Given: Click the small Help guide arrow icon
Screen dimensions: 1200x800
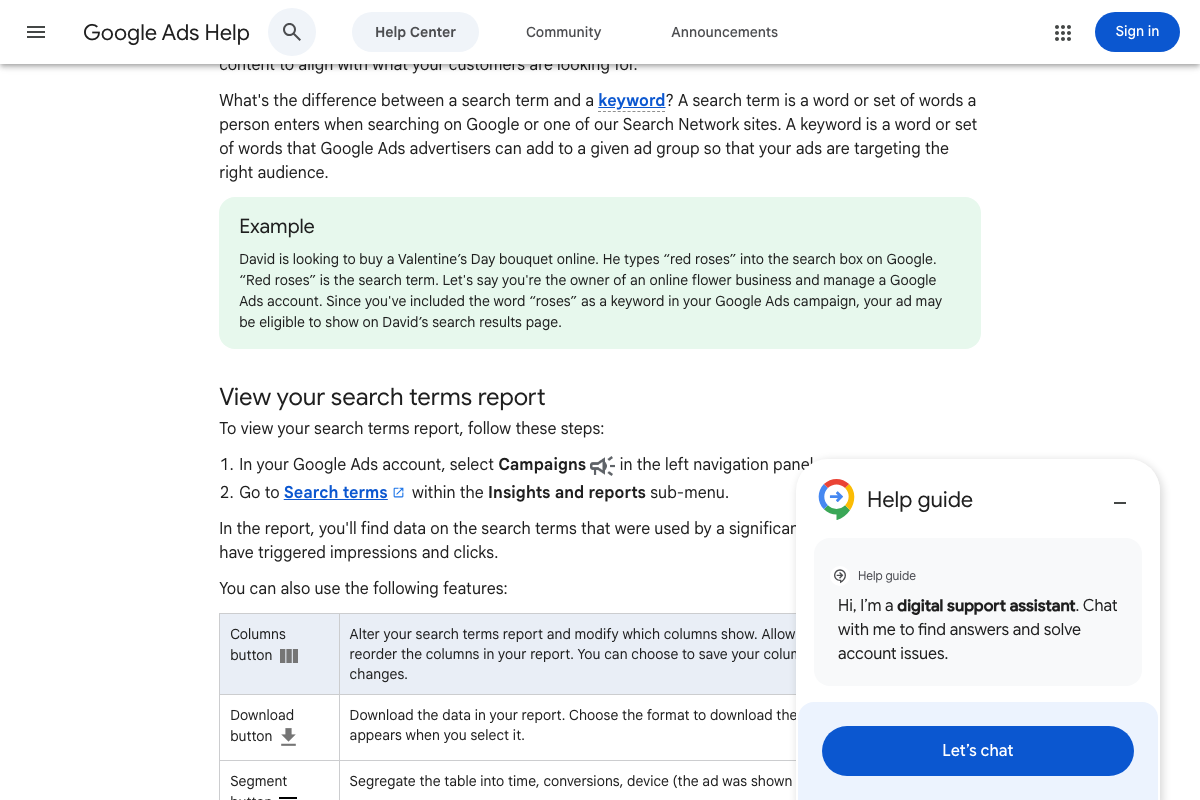Looking at the screenshot, I should tap(840, 576).
